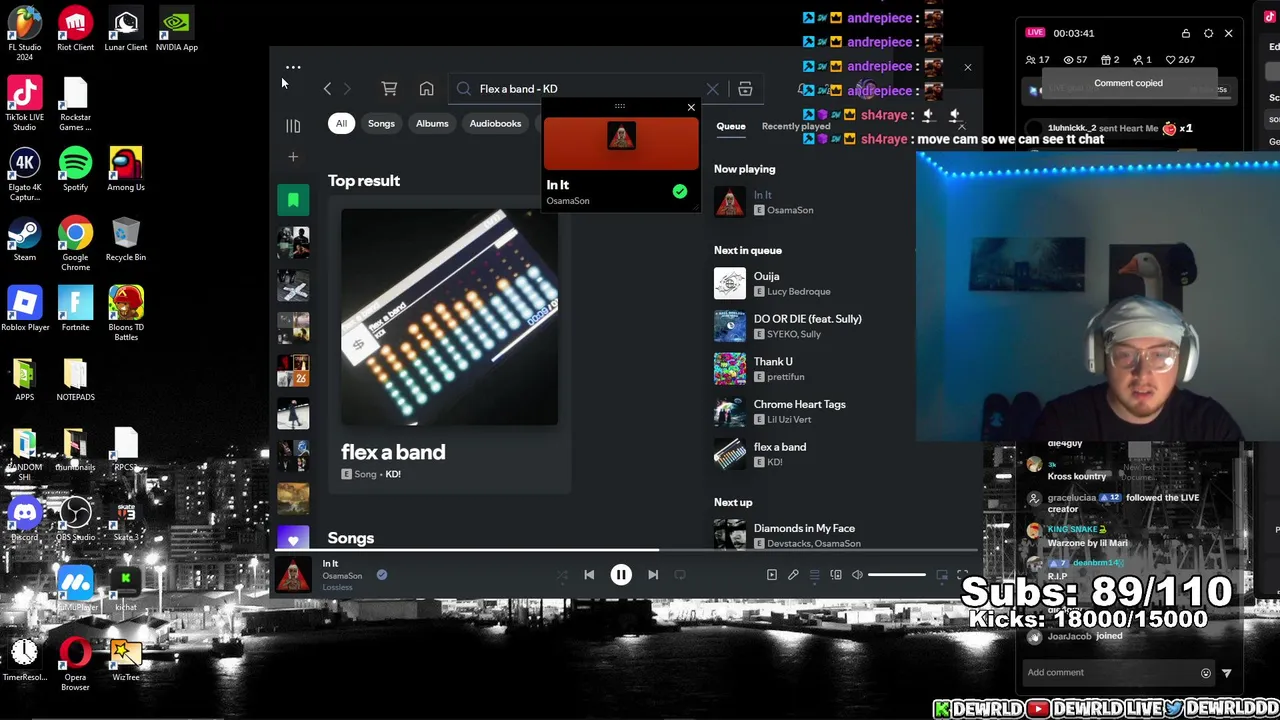Toggle saved checkmark beside In It in player bar
The height and width of the screenshot is (720, 1280).
(381, 575)
